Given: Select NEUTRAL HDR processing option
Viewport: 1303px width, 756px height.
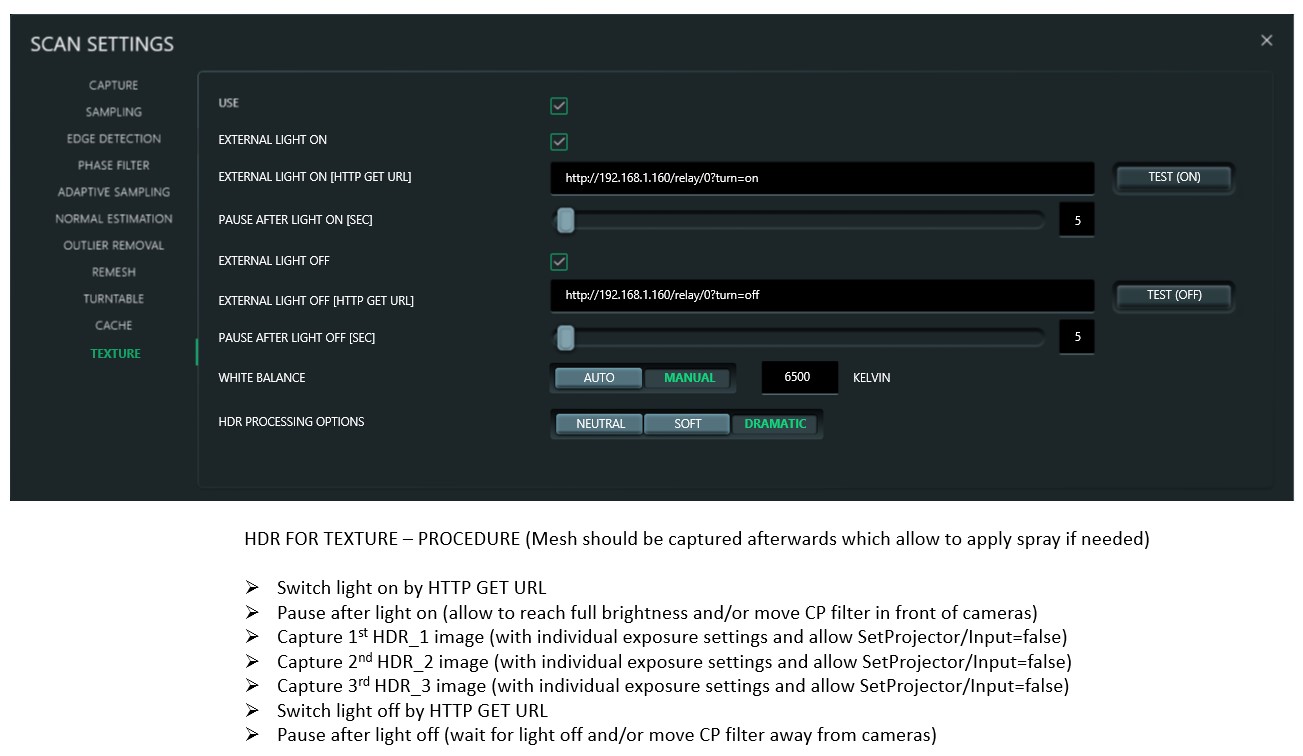Looking at the screenshot, I should coord(600,424).
